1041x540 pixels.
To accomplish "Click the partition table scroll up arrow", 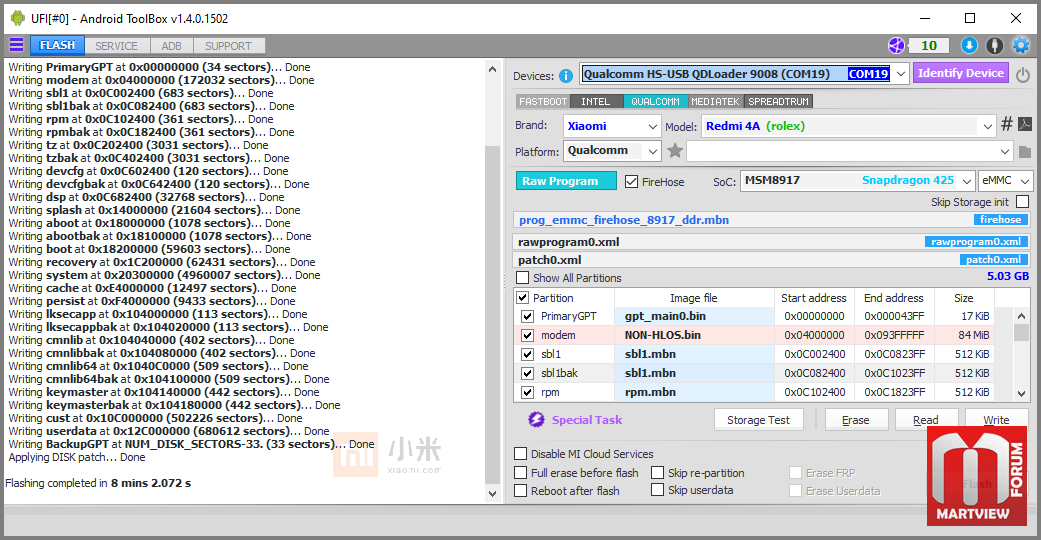I will [x=1022, y=316].
